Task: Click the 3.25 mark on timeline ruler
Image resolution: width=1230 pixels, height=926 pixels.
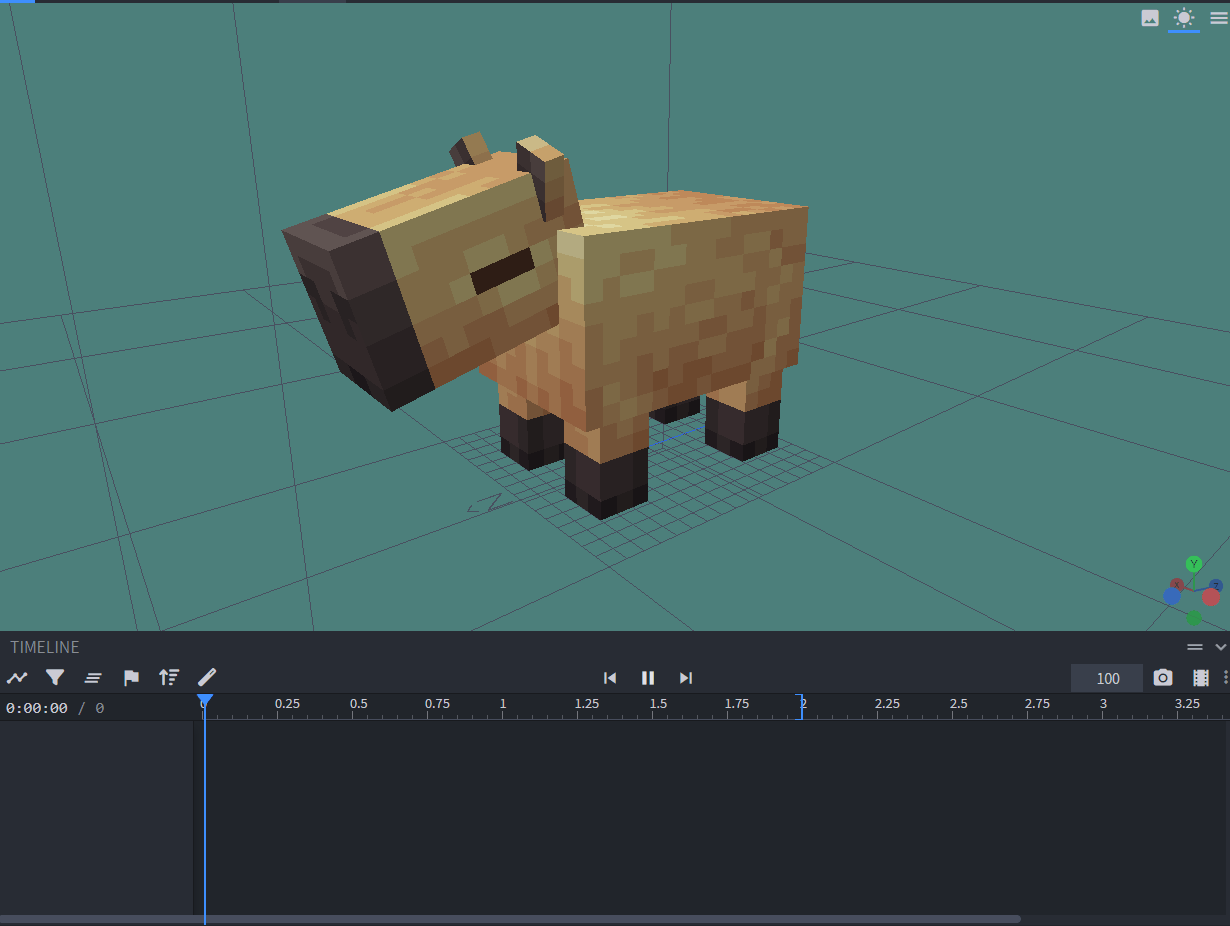Action: tap(1187, 704)
